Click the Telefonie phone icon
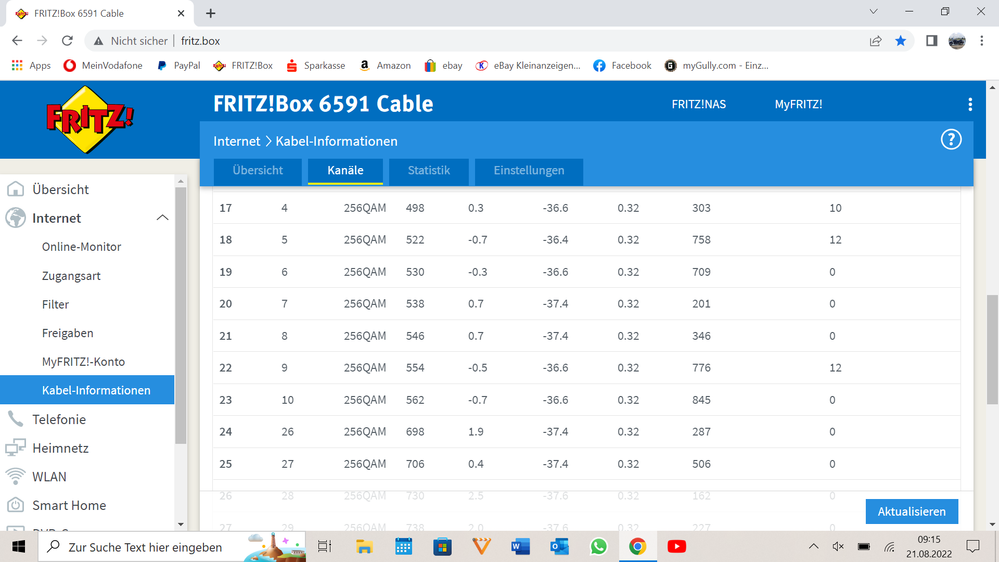 pos(15,419)
